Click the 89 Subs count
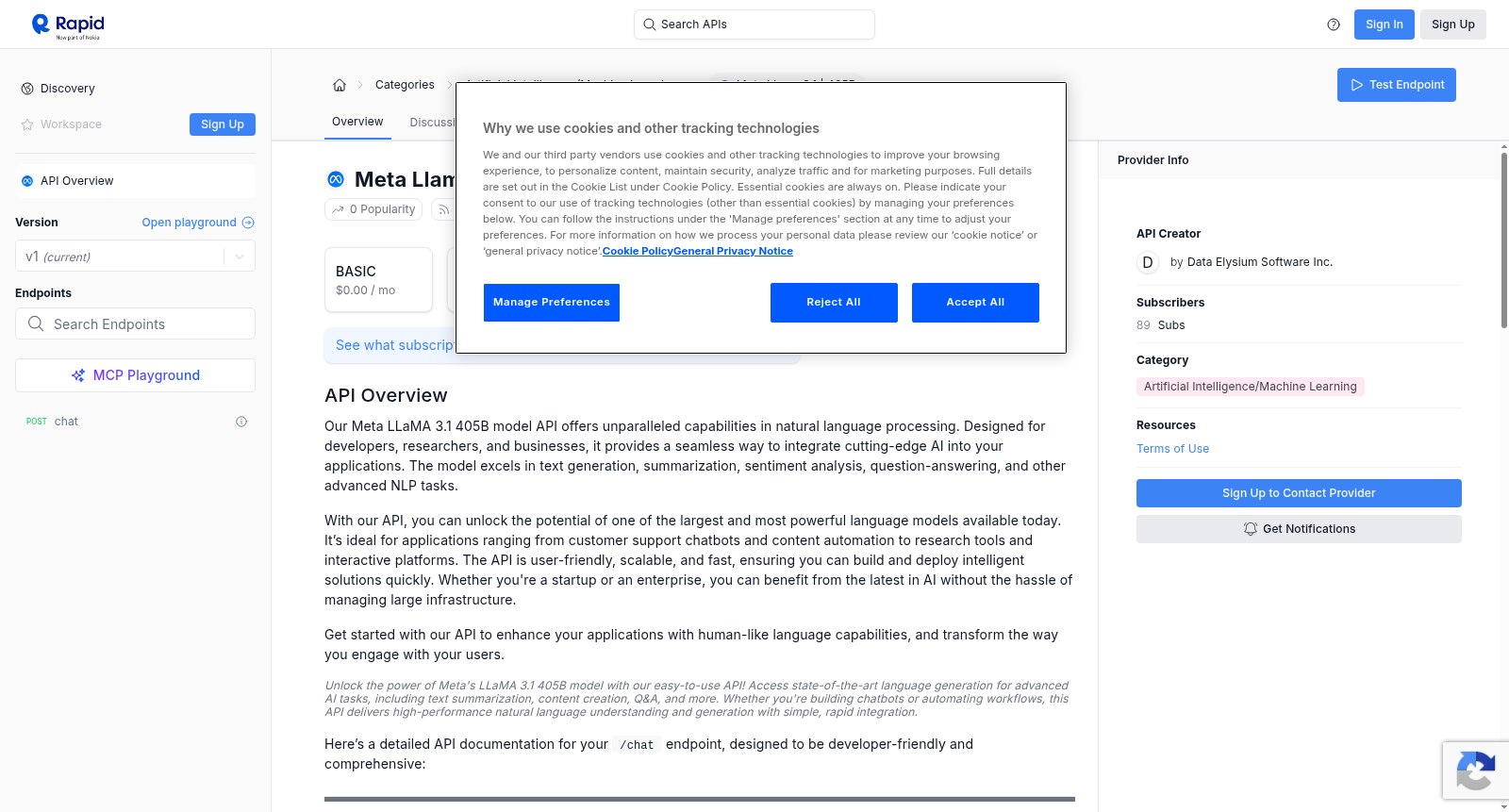This screenshot has width=1509, height=812. (1160, 325)
